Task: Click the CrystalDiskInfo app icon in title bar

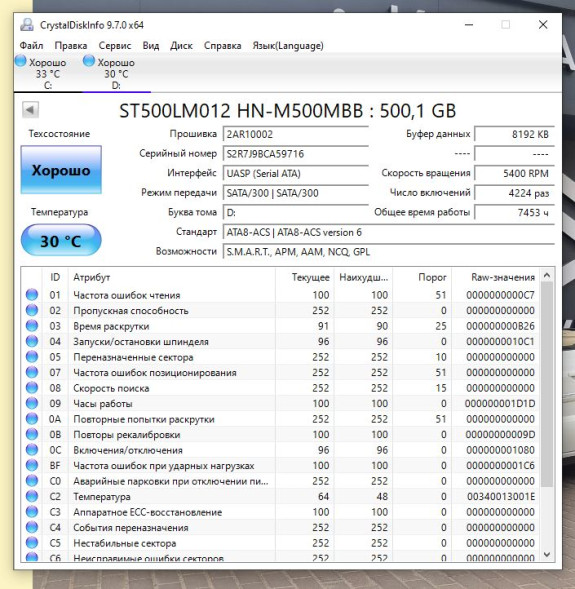Action: [x=27, y=25]
